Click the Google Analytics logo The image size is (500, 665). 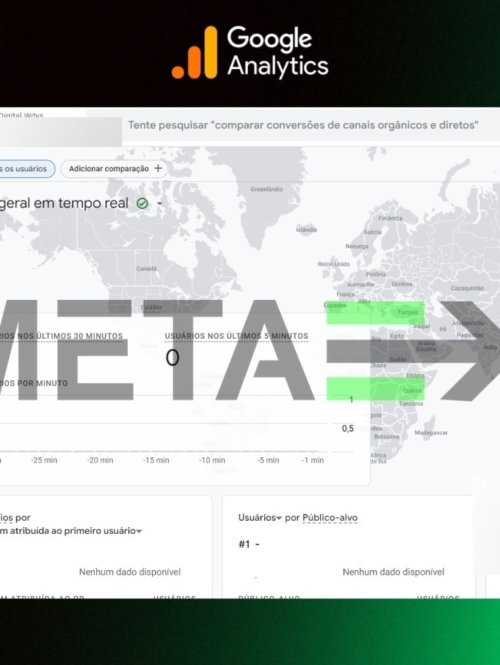tap(250, 53)
